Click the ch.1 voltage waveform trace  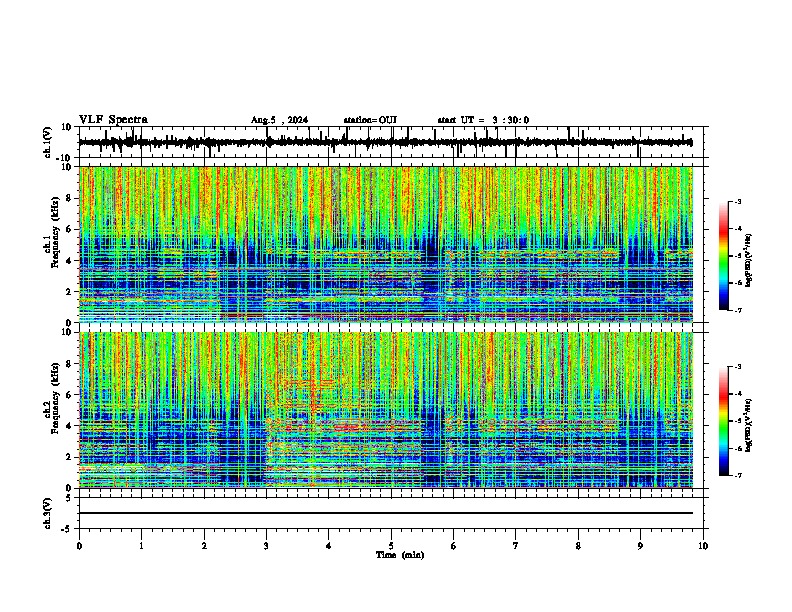point(385,142)
